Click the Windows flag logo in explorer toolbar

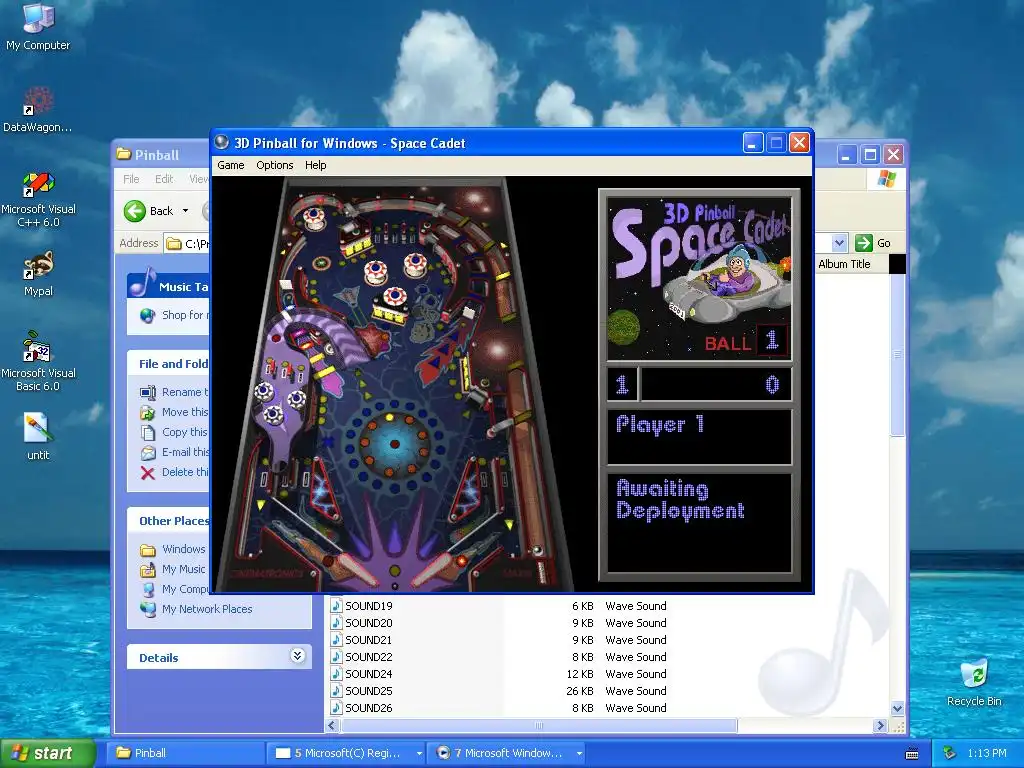click(x=886, y=178)
